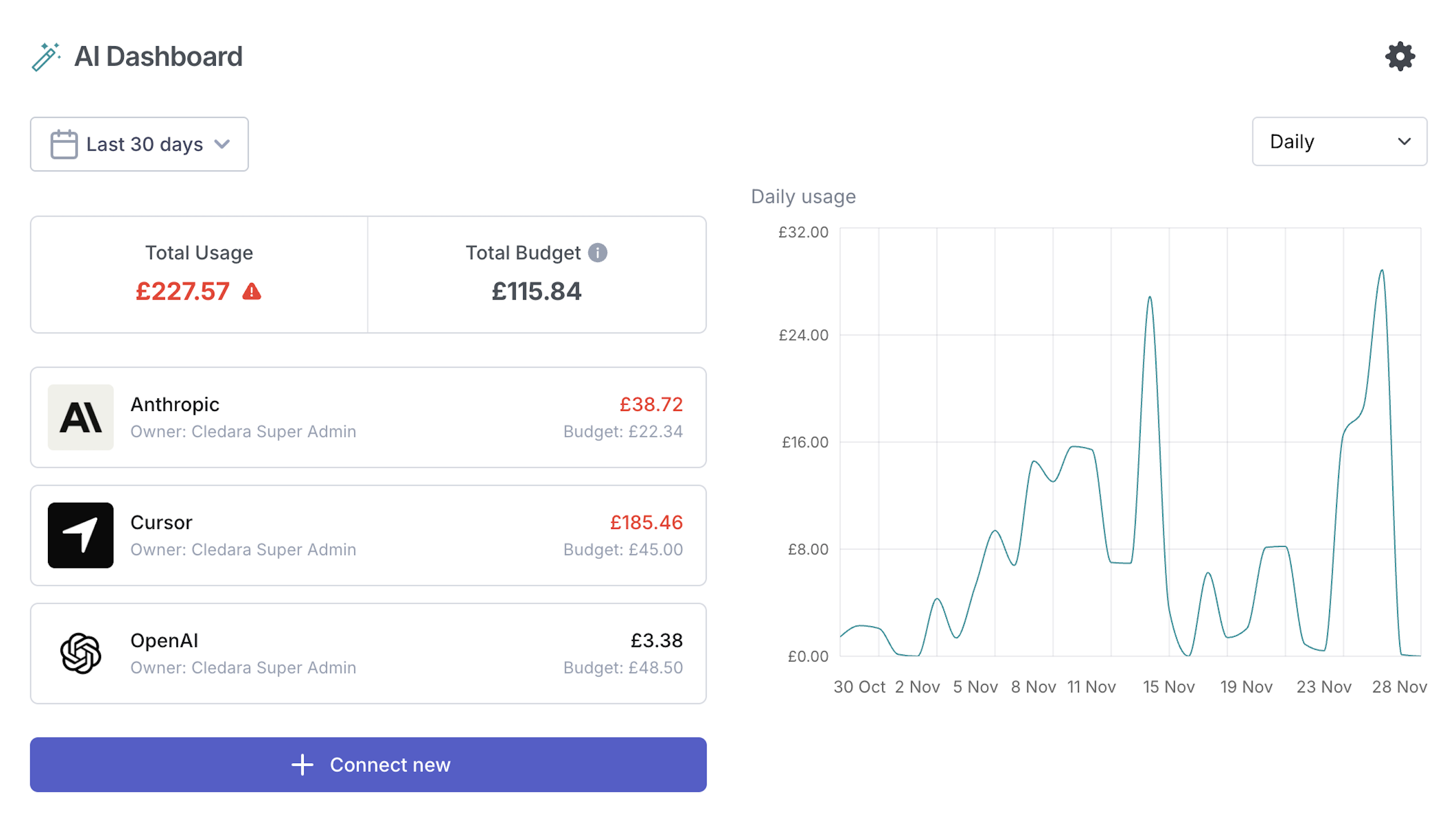This screenshot has width=1456, height=821.
Task: Click the Cursor £185.46 usage amount
Action: (646, 522)
